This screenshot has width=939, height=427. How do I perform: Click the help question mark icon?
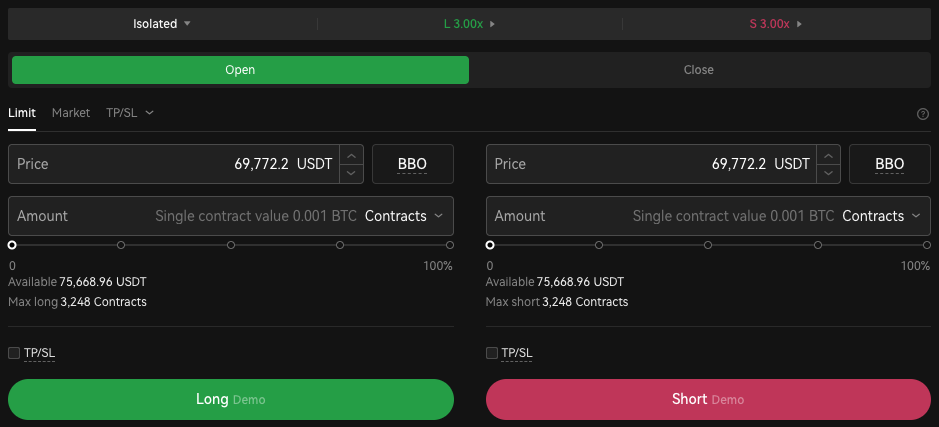pyautogui.click(x=923, y=114)
